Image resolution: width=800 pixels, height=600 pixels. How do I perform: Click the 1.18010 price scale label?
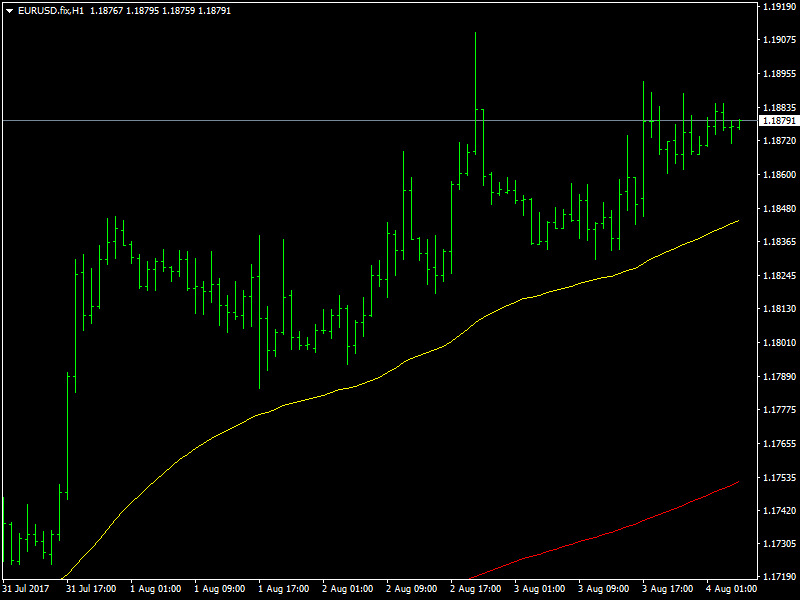coord(779,342)
